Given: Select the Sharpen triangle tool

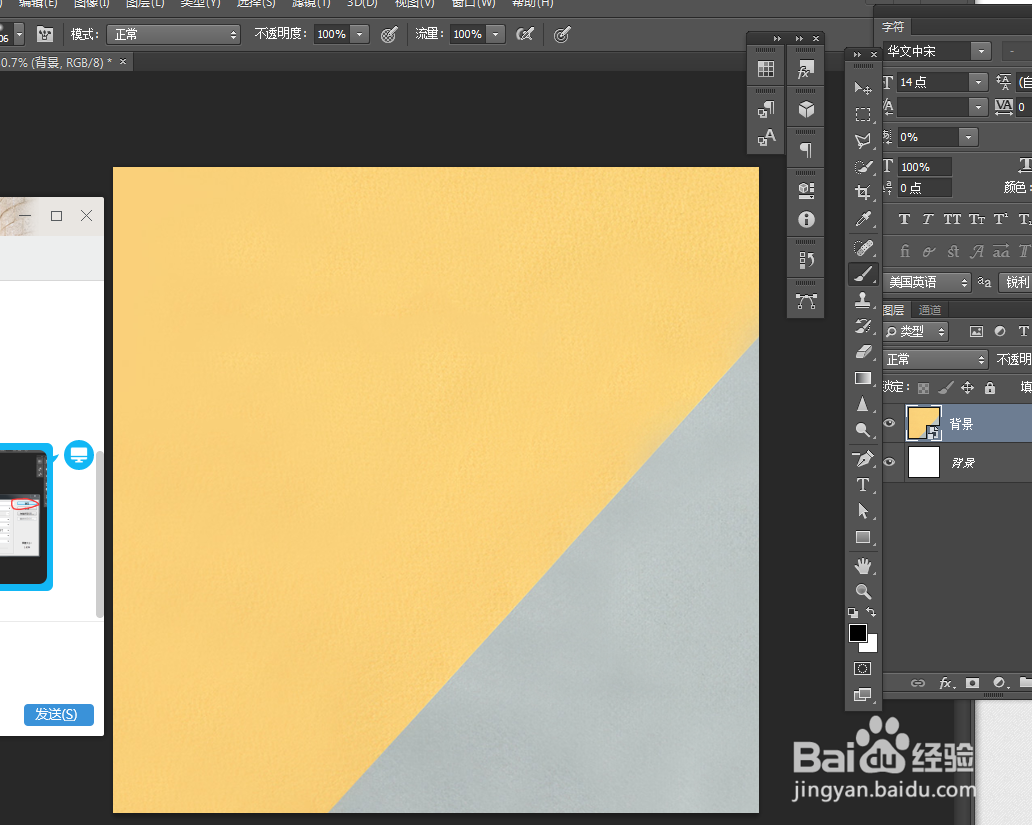Looking at the screenshot, I should click(x=863, y=404).
